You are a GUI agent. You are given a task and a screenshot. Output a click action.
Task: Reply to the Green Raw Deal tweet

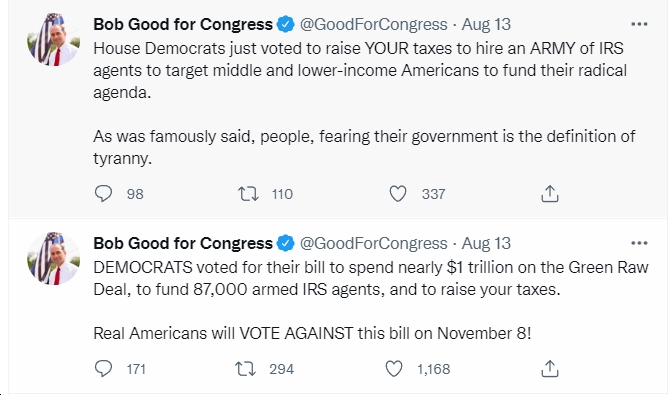tap(104, 369)
